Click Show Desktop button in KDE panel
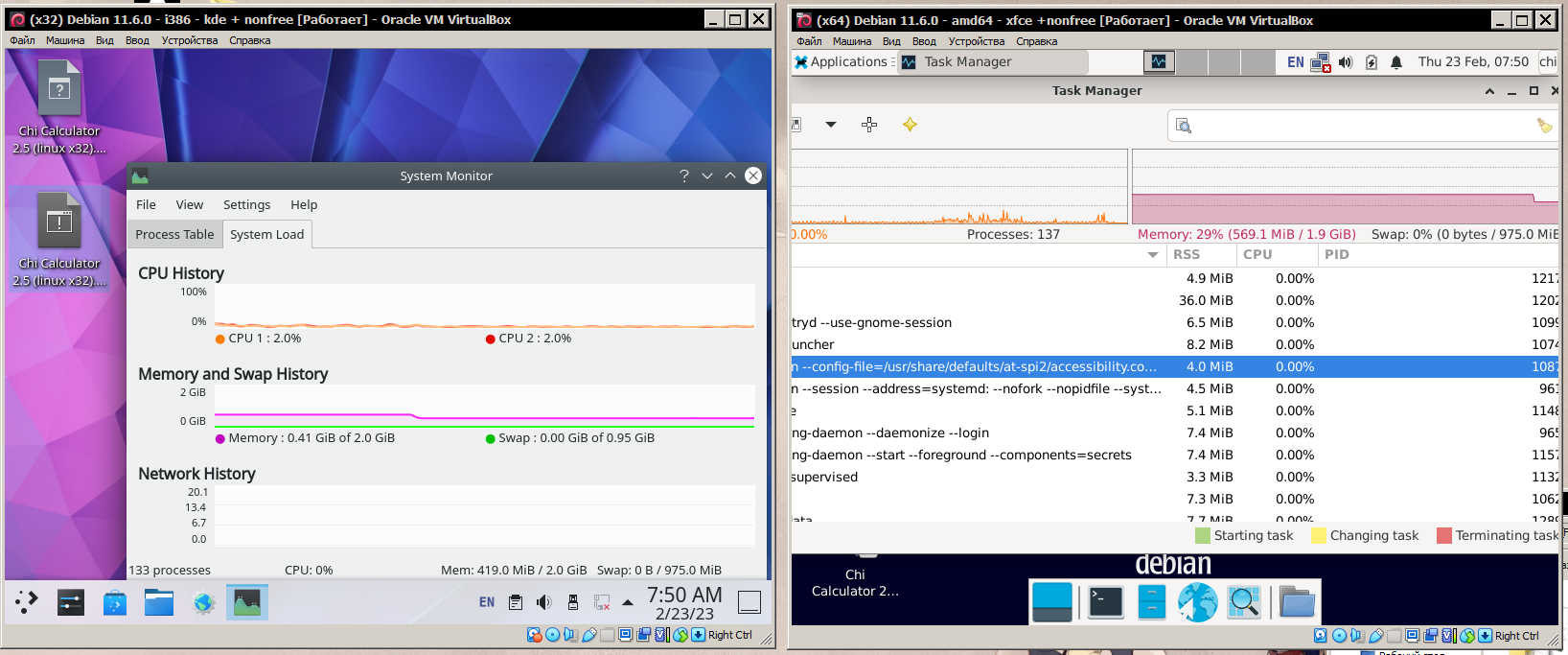Viewport: 1568px width, 655px height. click(x=749, y=602)
